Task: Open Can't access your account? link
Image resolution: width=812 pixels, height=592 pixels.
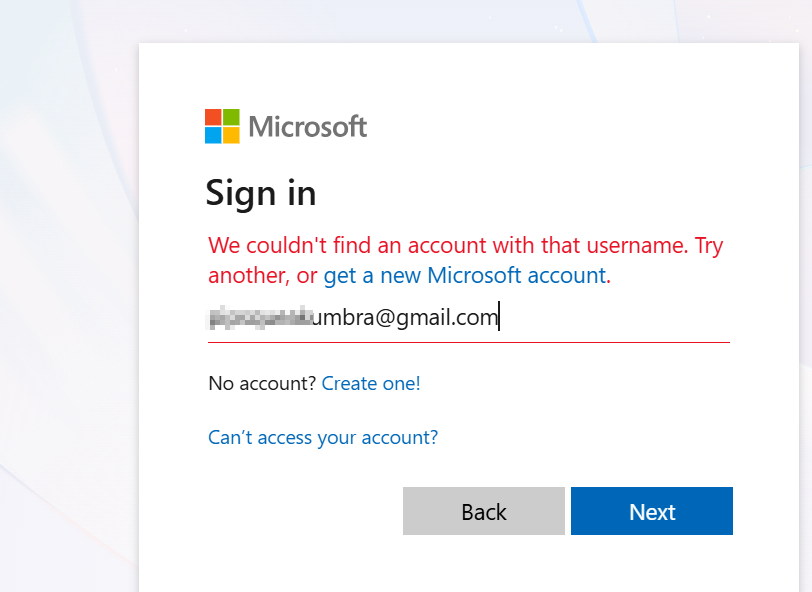Action: tap(323, 438)
